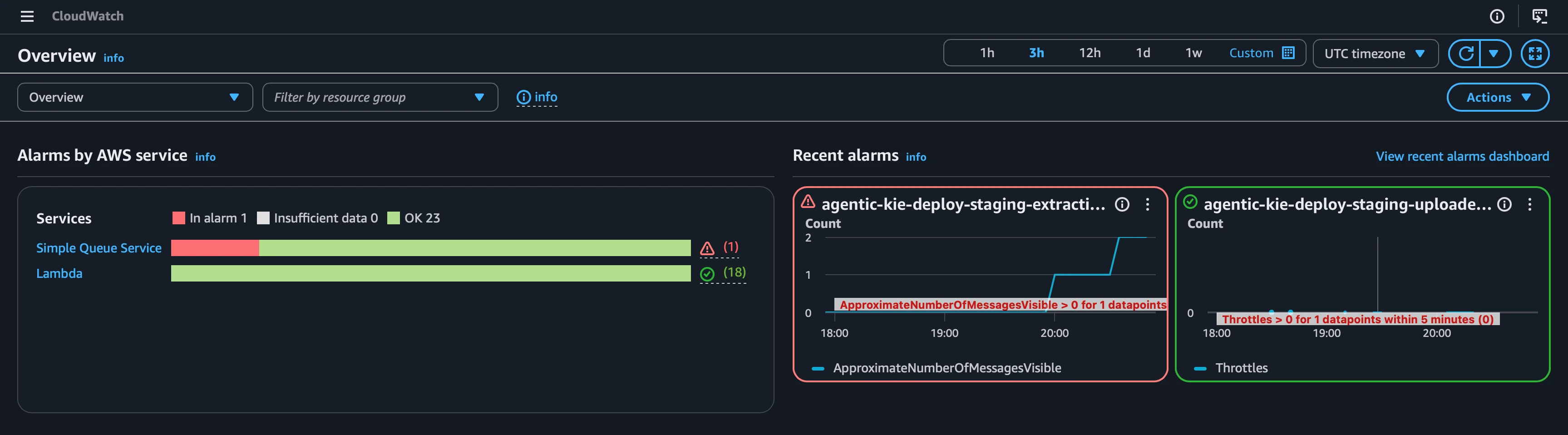The image size is (1568, 435).
Task: Select the 1h time range
Action: point(986,53)
